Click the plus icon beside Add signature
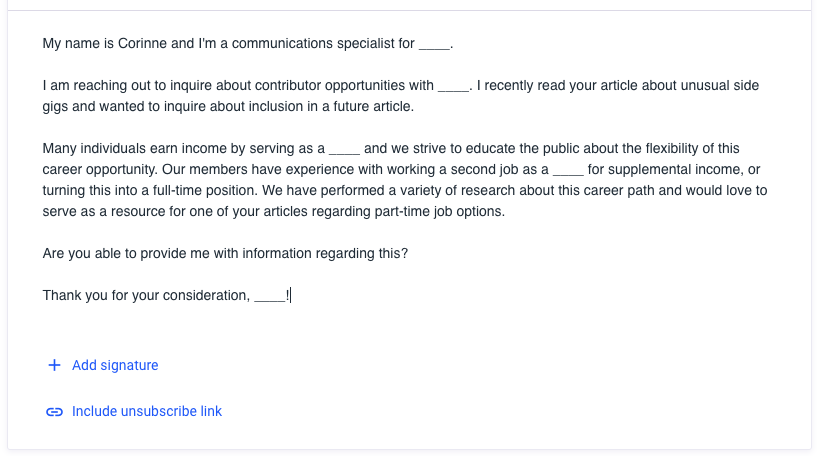The width and height of the screenshot is (817, 456). point(54,366)
